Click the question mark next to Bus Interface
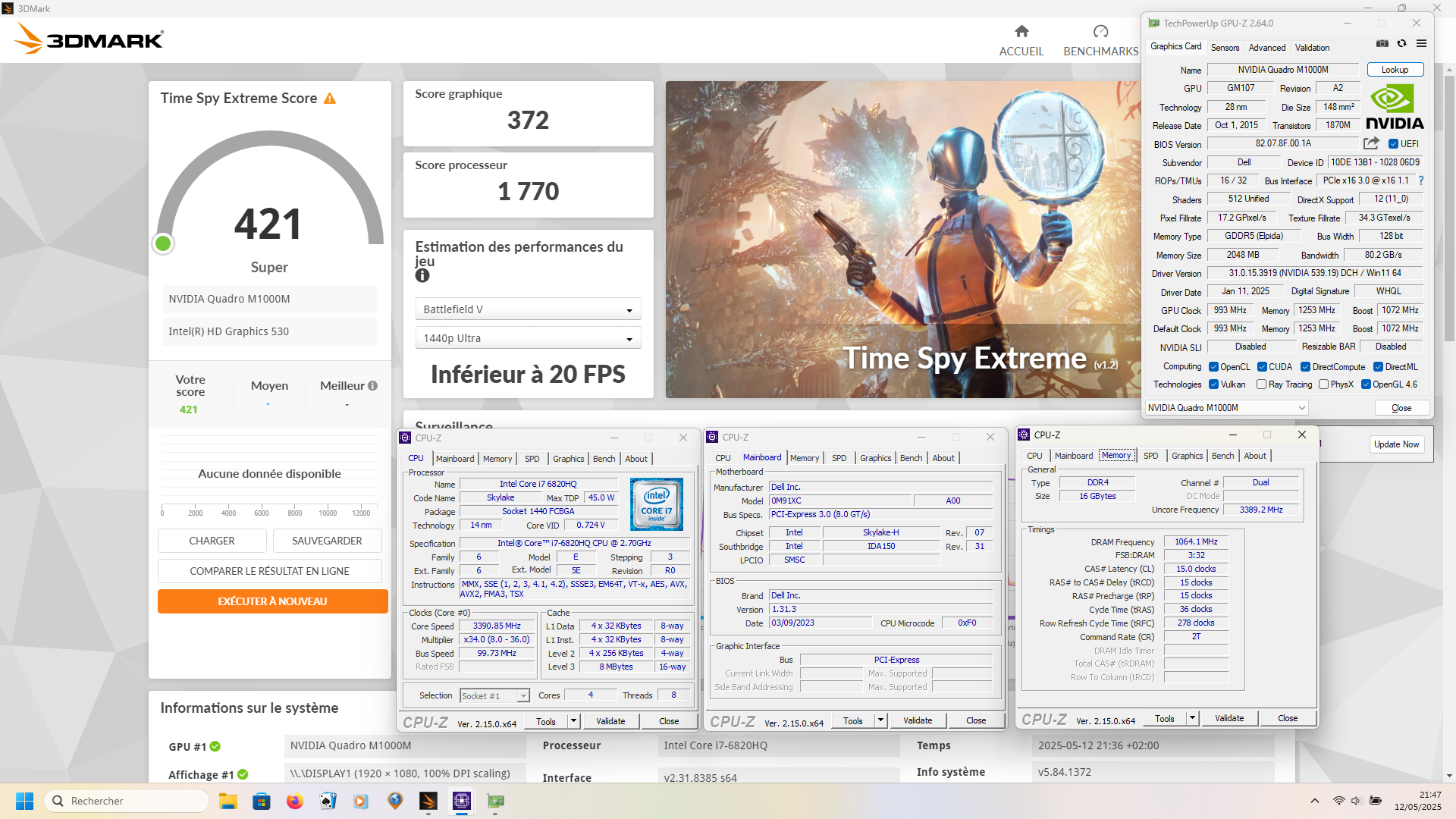The image size is (1456, 819). click(1420, 180)
